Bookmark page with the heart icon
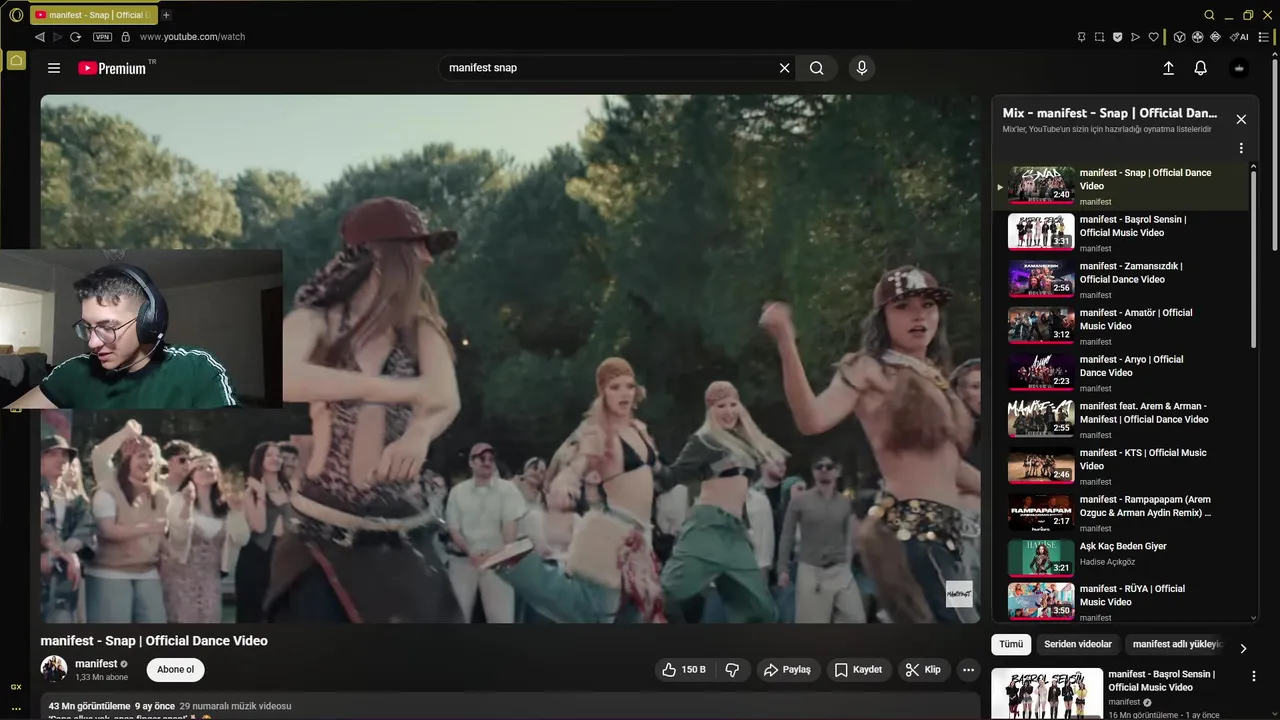 click(x=1153, y=37)
